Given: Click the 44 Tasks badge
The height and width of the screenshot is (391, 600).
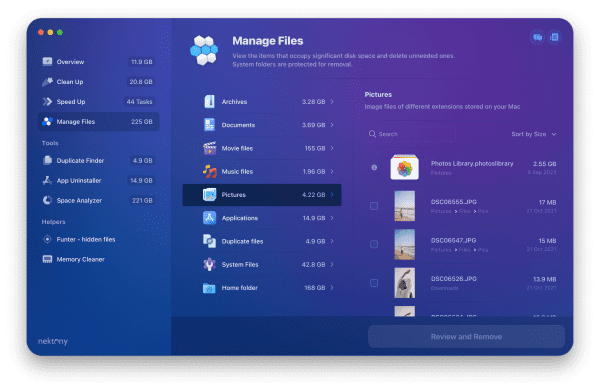Looking at the screenshot, I should (139, 101).
